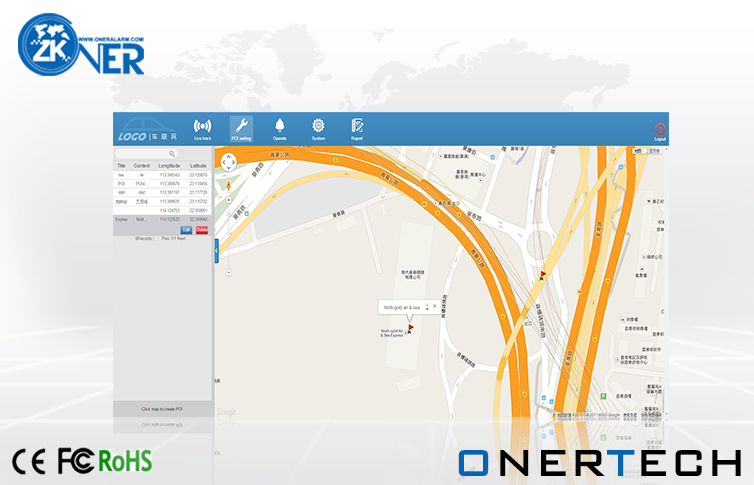Zoom out with the map minus button
This screenshot has height=485, width=754.
[228, 273]
